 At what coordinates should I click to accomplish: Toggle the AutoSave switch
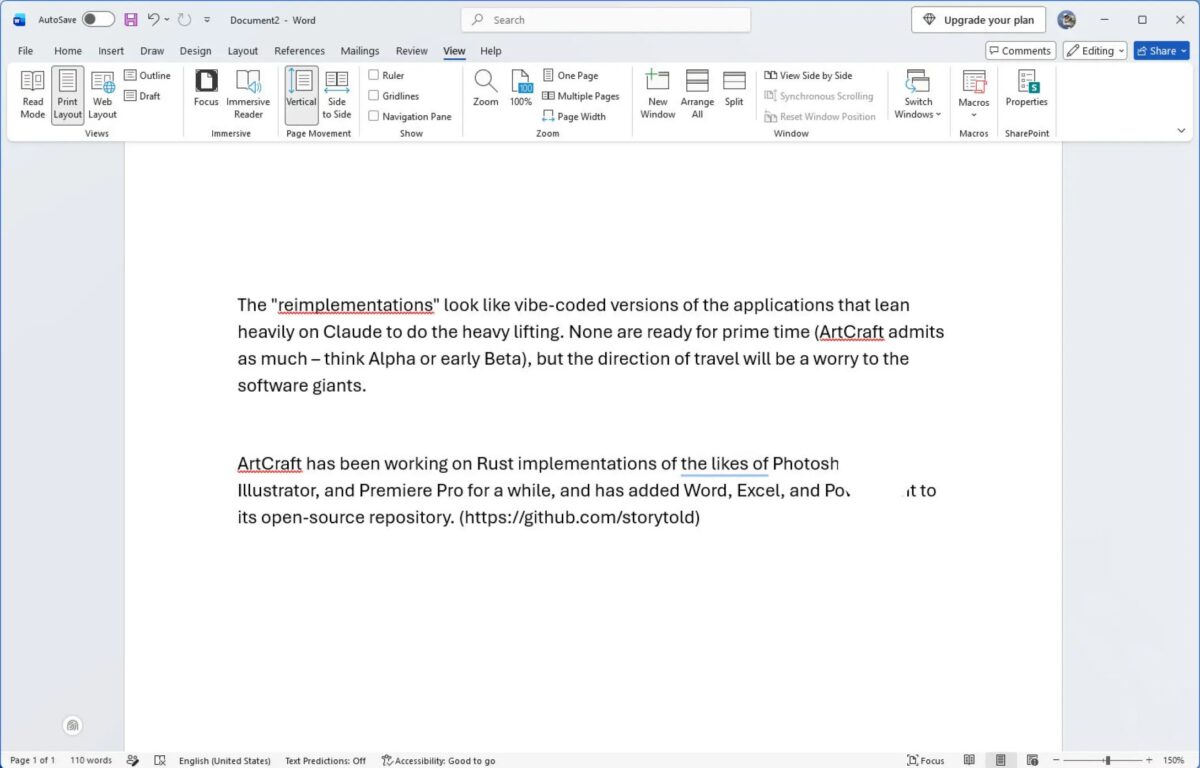coord(98,19)
